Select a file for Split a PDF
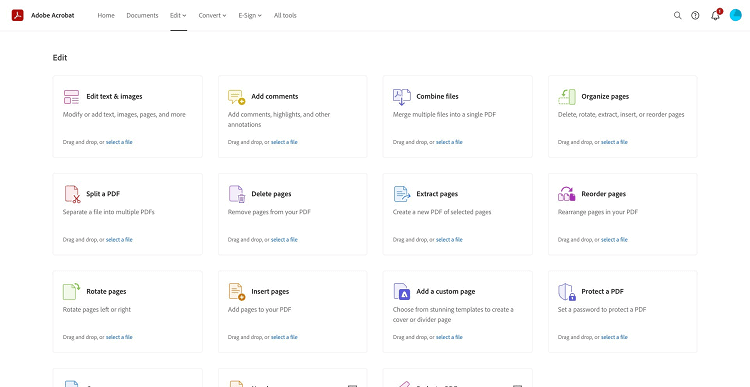This screenshot has height=387, width=750. [119, 240]
